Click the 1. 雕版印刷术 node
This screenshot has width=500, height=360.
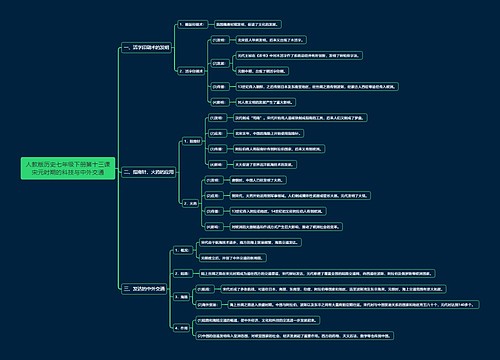(193, 24)
